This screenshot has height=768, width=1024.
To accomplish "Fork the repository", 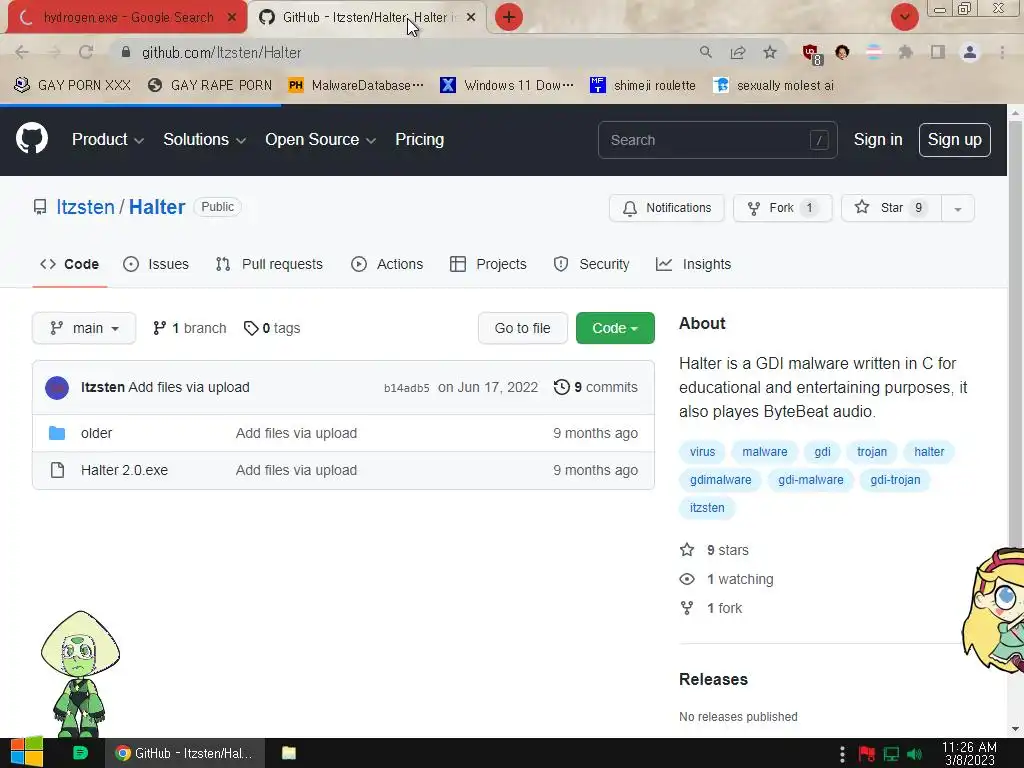I will pos(782,208).
